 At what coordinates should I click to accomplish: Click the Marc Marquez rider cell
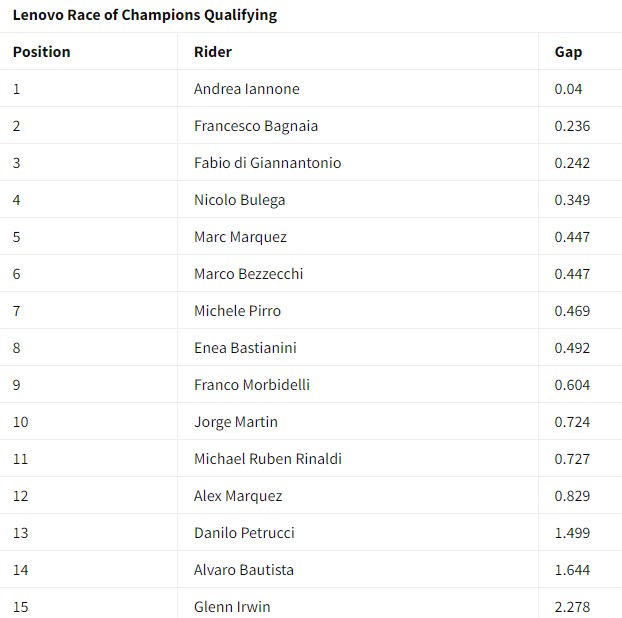pos(240,237)
